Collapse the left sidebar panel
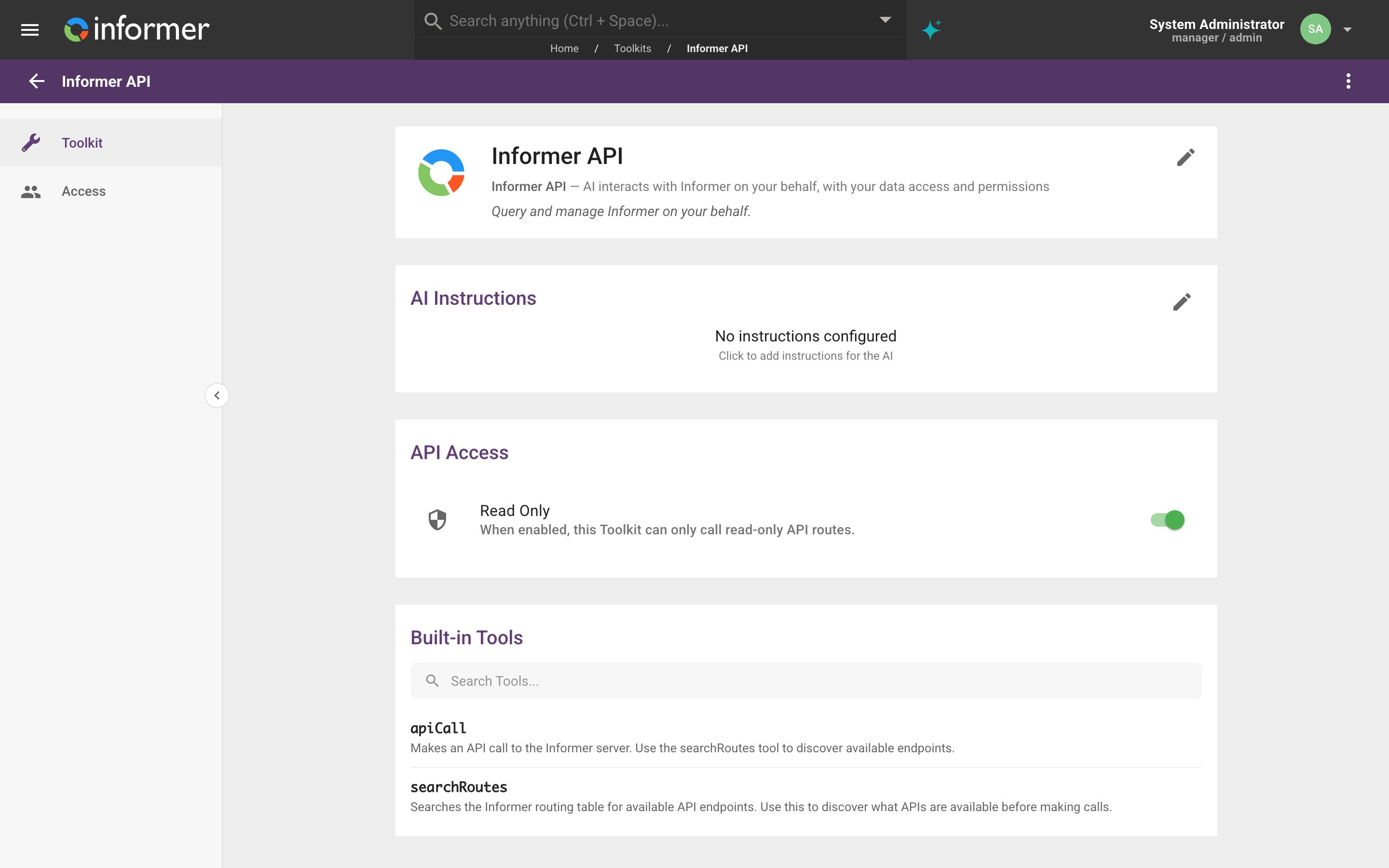The image size is (1389, 868). [217, 395]
